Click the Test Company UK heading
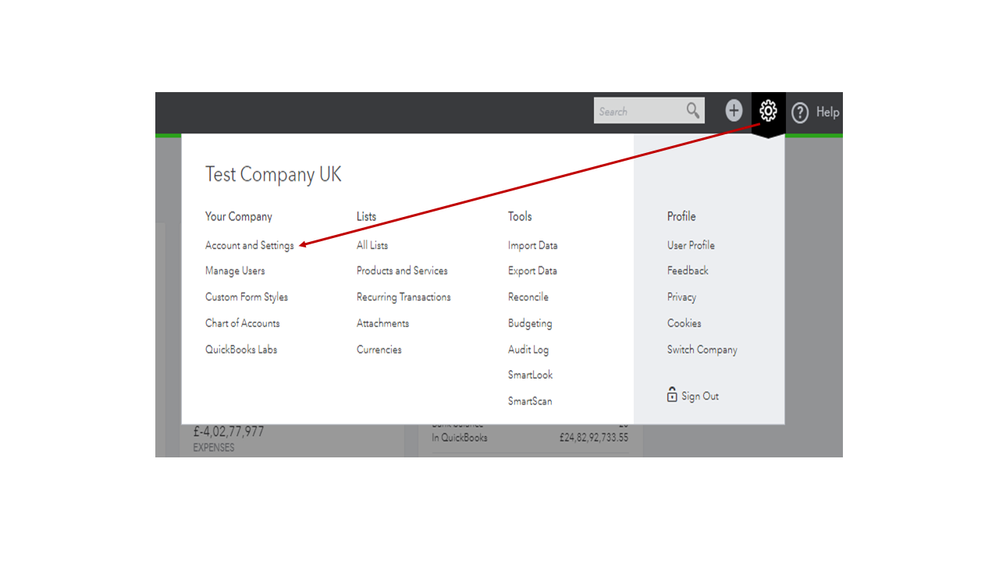Screen dimensions: 999x562 [273, 174]
